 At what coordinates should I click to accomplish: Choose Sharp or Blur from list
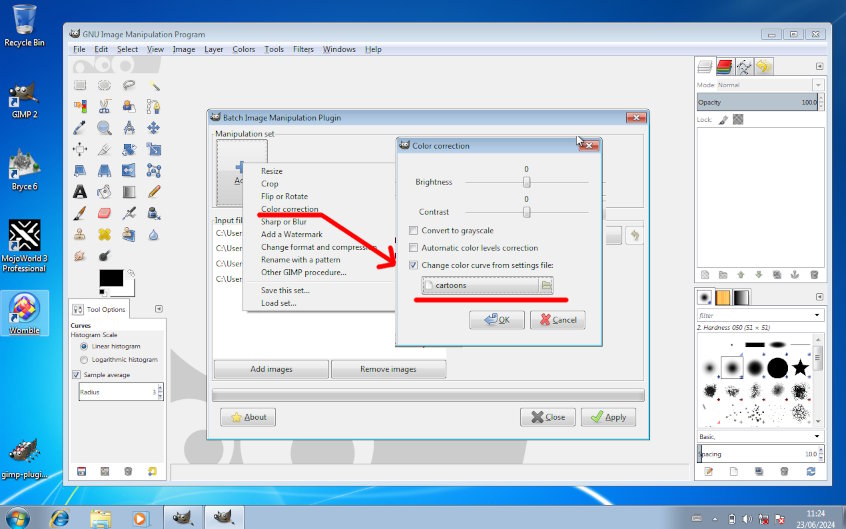coord(284,222)
